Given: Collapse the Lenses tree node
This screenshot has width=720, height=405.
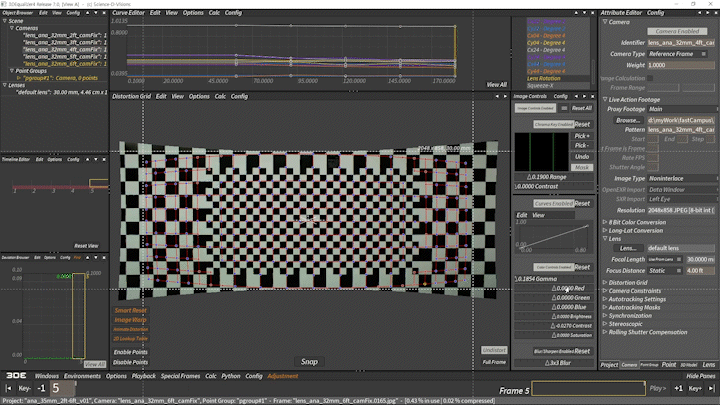Looking at the screenshot, I should pyautogui.click(x=5, y=85).
